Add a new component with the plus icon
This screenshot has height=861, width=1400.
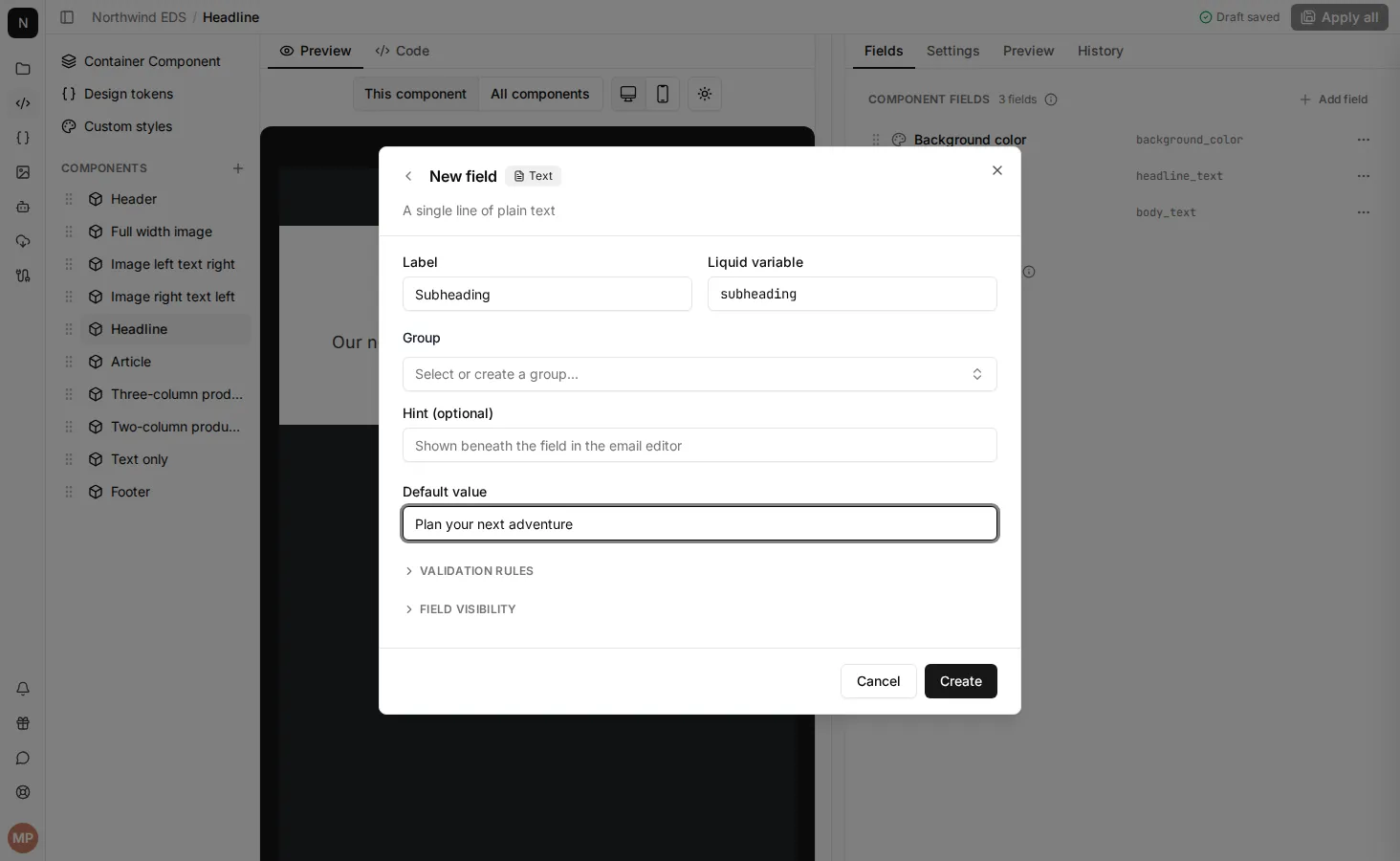coord(238,168)
